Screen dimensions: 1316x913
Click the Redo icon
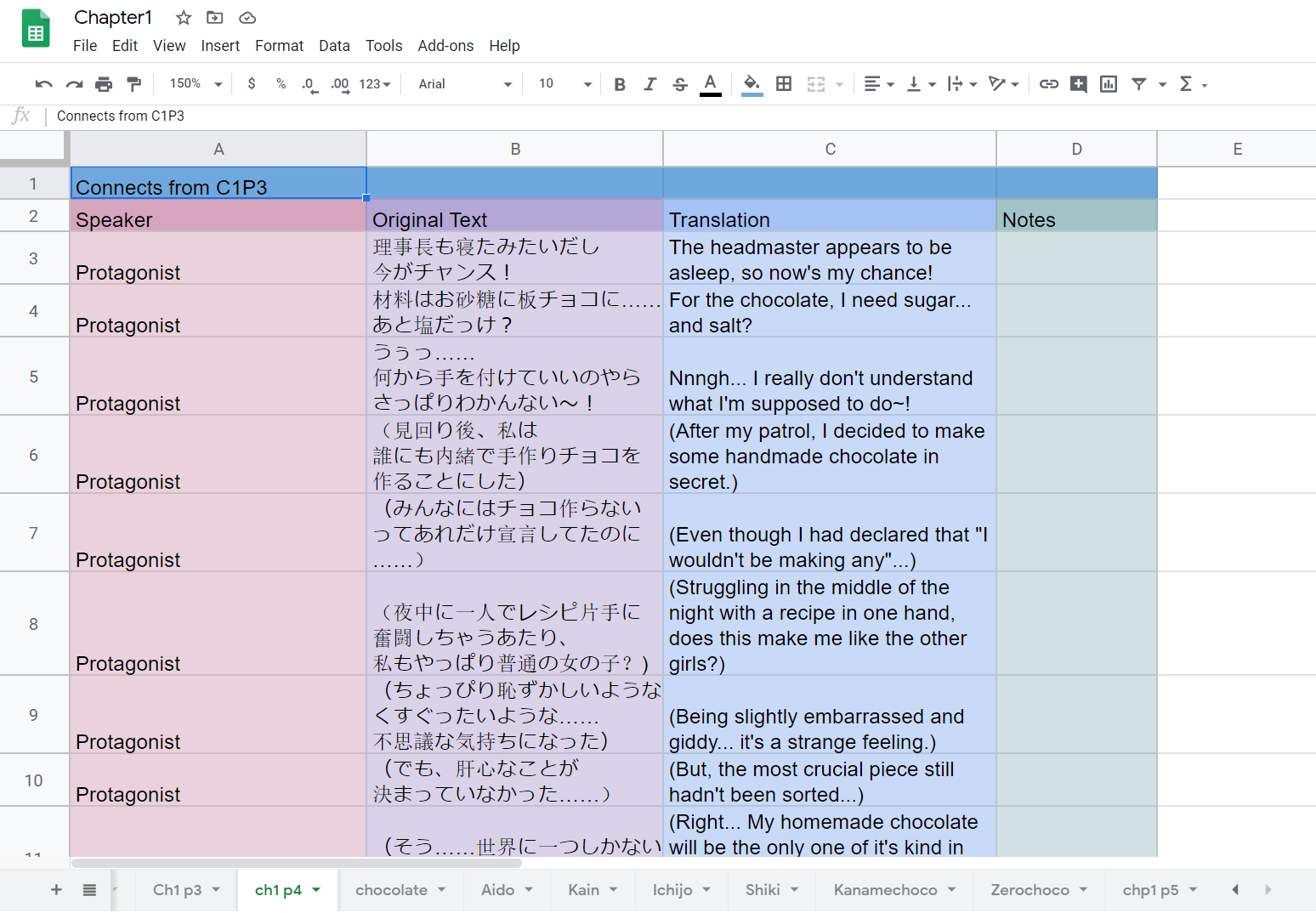(74, 84)
